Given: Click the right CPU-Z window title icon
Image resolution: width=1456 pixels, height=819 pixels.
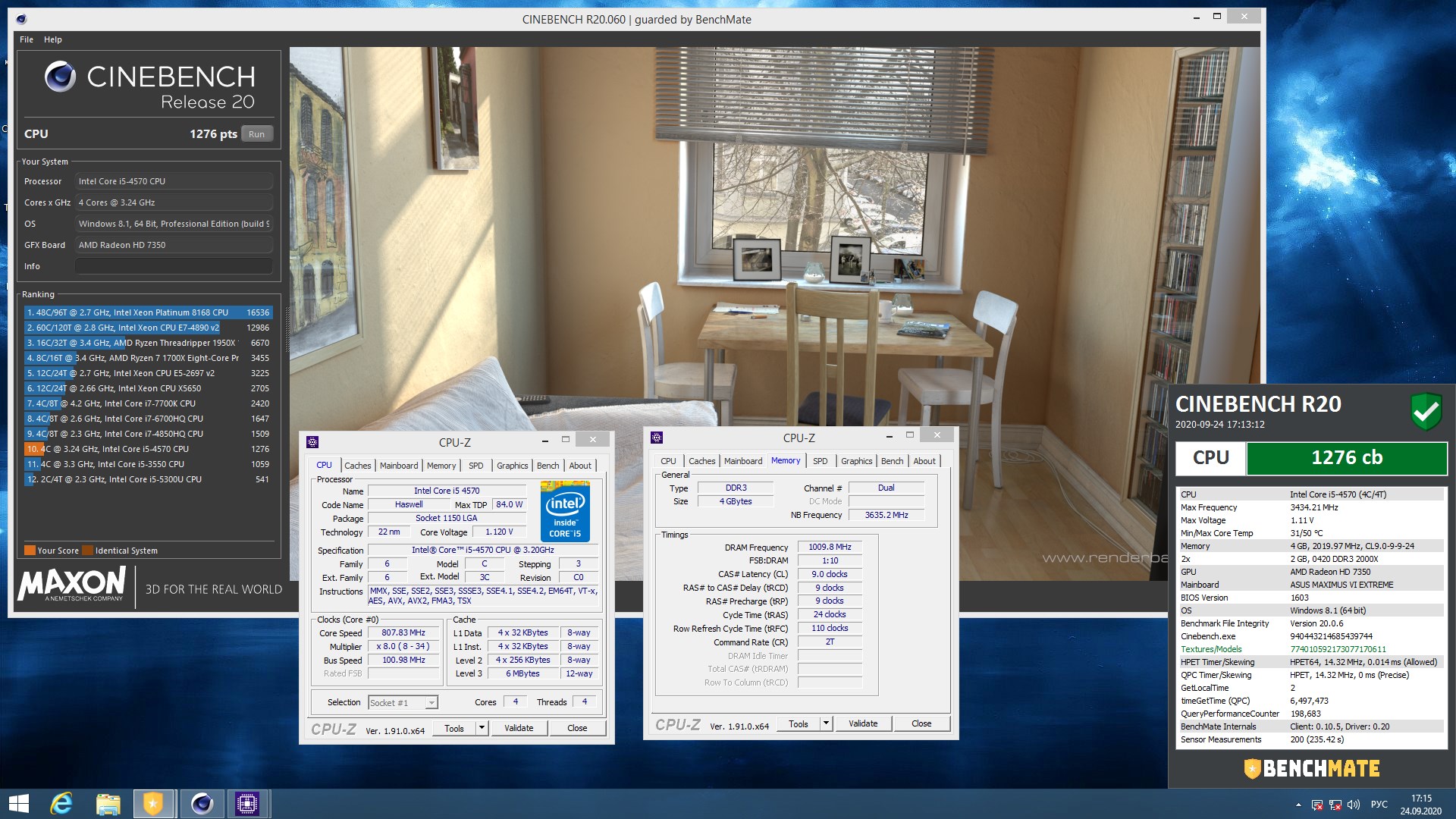Looking at the screenshot, I should click(x=657, y=438).
